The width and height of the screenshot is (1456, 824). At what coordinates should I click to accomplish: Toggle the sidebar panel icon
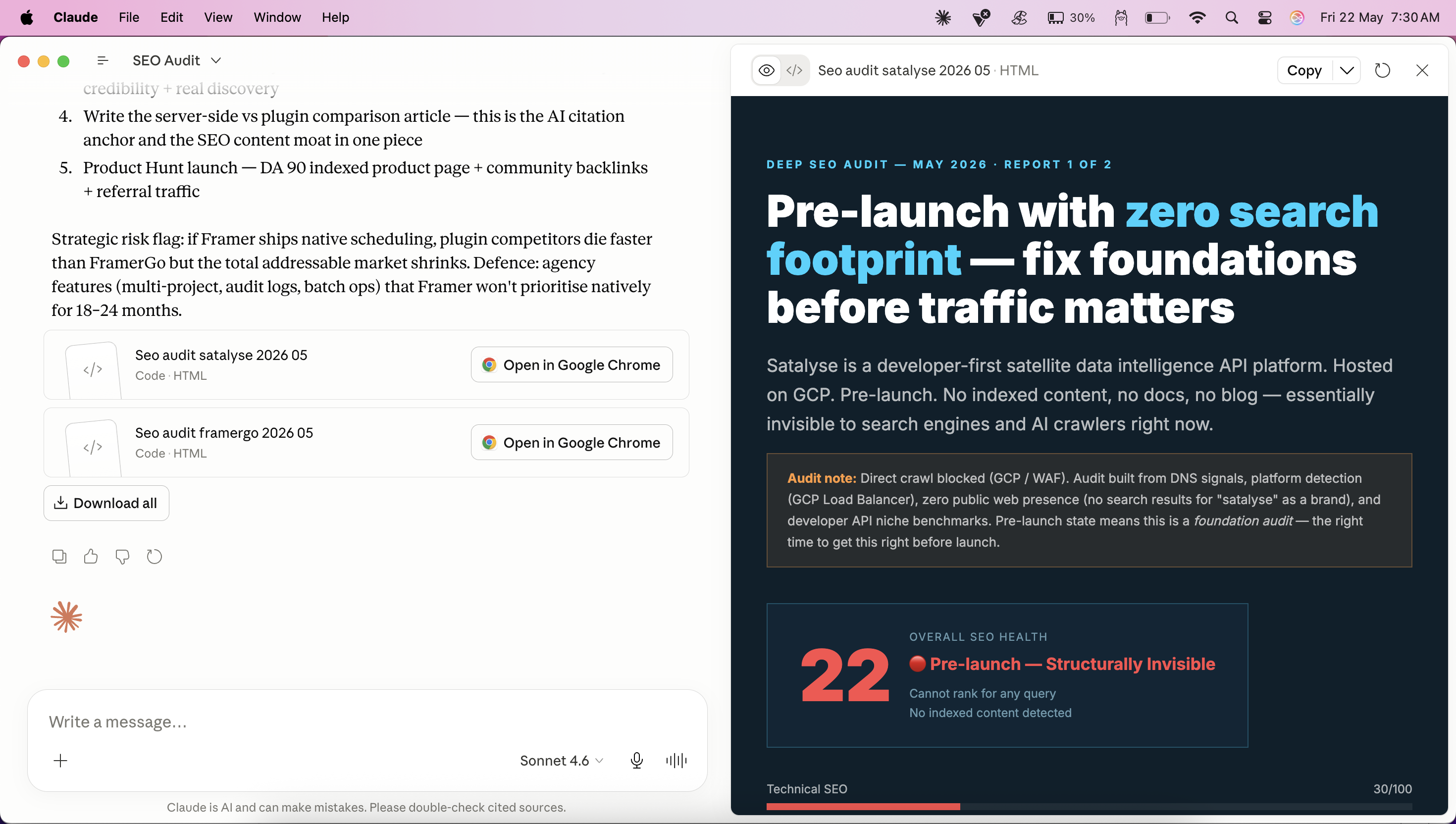103,60
